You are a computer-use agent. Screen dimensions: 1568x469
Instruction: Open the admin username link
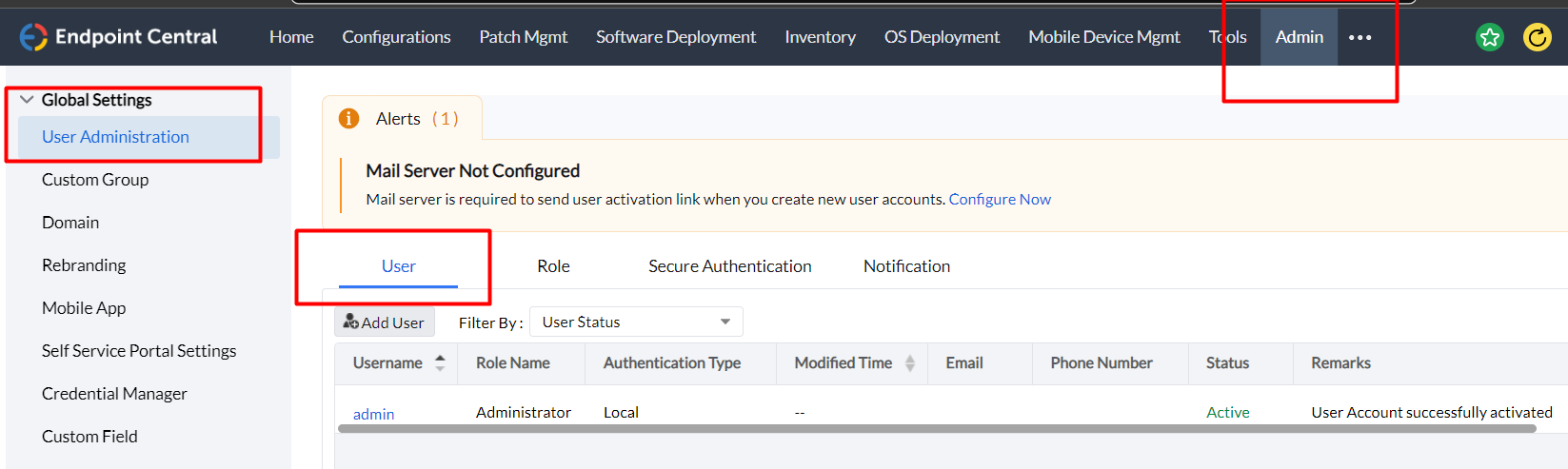[x=373, y=414]
